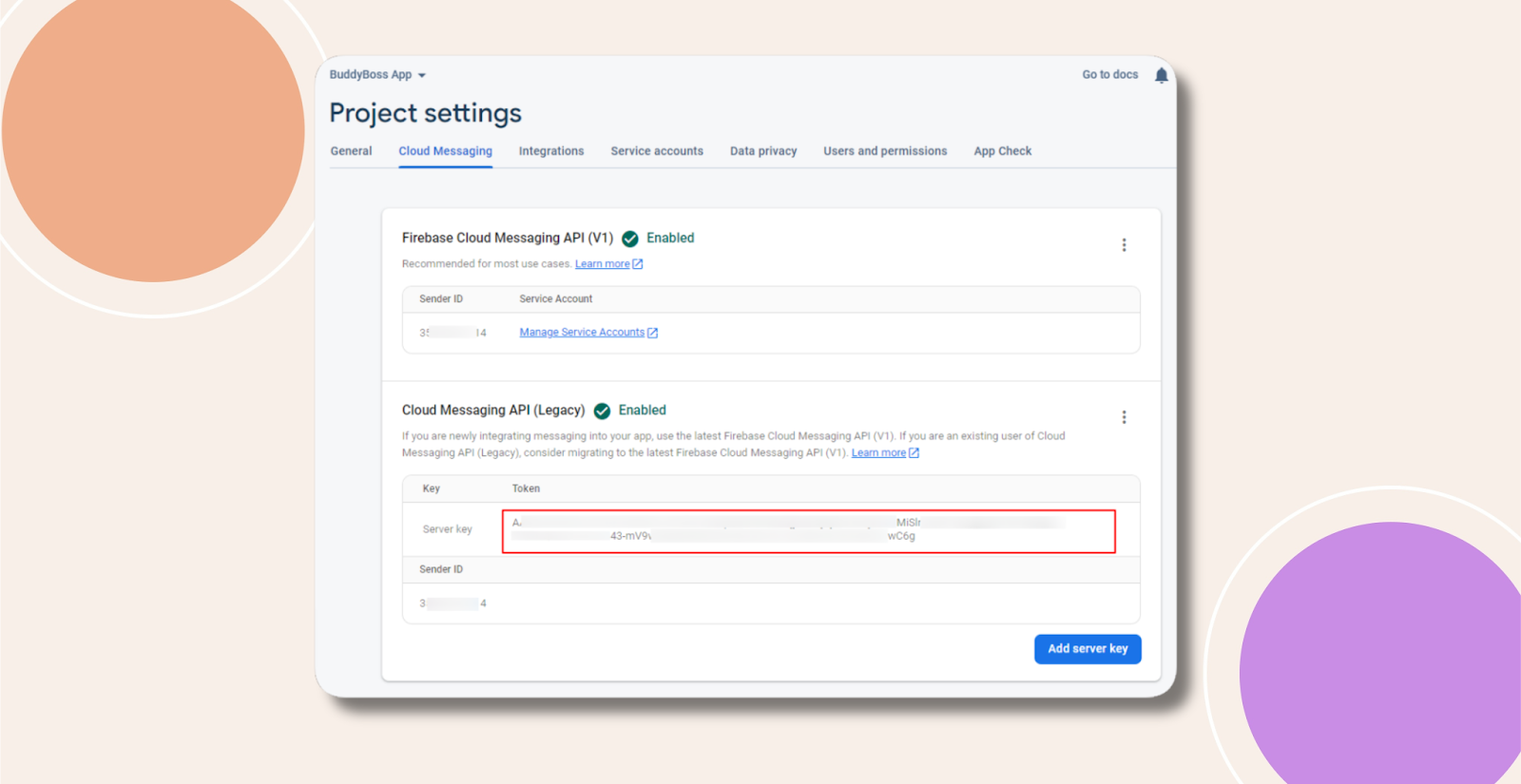
Task: Click the Sender ID header in V1 table
Action: [441, 299]
